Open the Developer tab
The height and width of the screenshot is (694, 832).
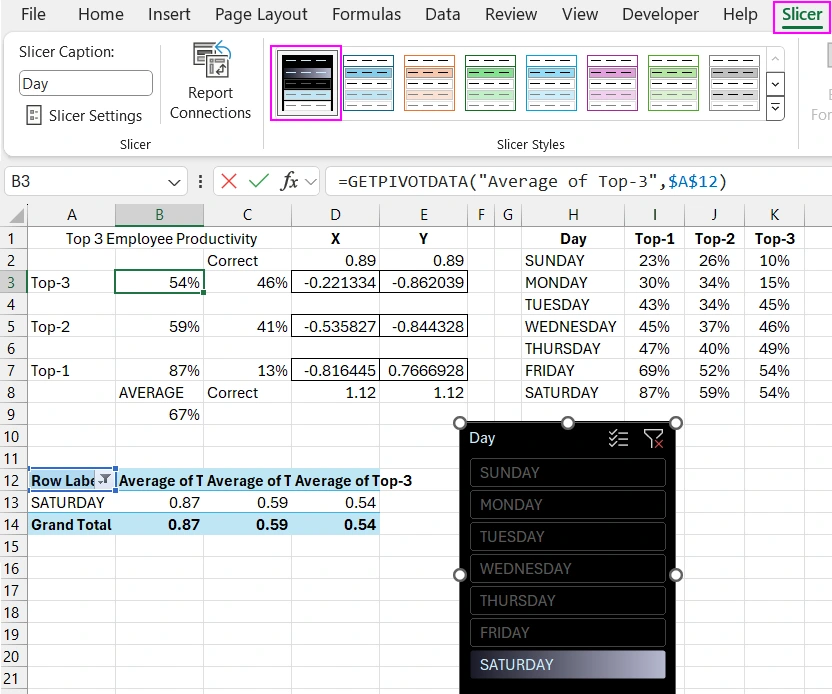(x=660, y=14)
